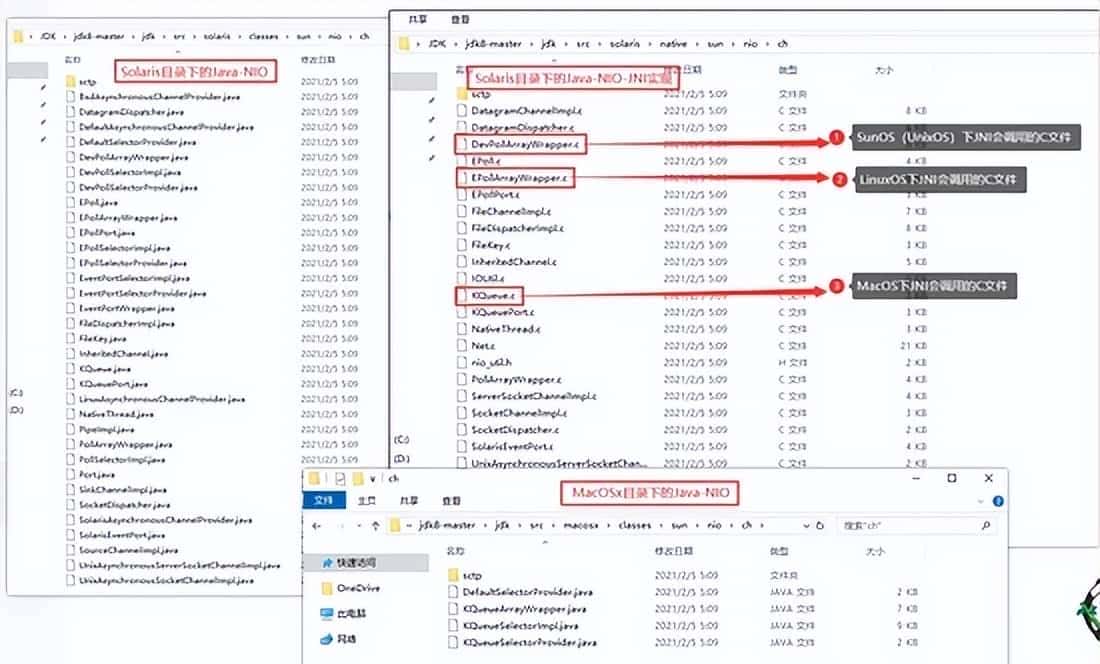Sort by the Date modified column in the macosx window
Image resolution: width=1100 pixels, height=664 pixels.
tap(674, 551)
